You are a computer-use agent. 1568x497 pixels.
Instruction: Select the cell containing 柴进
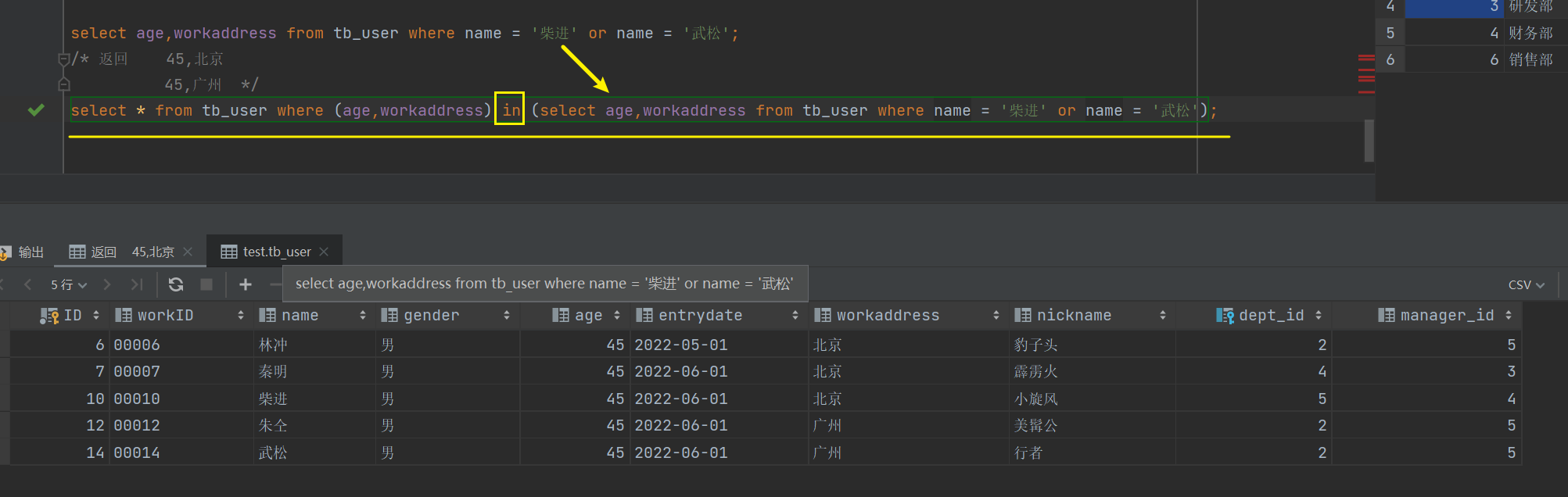(274, 399)
